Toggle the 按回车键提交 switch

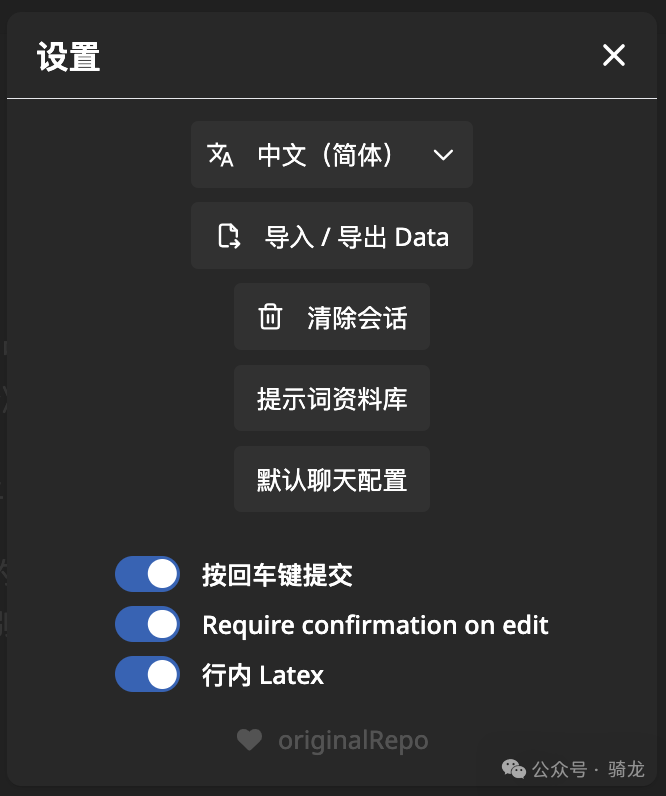click(147, 574)
